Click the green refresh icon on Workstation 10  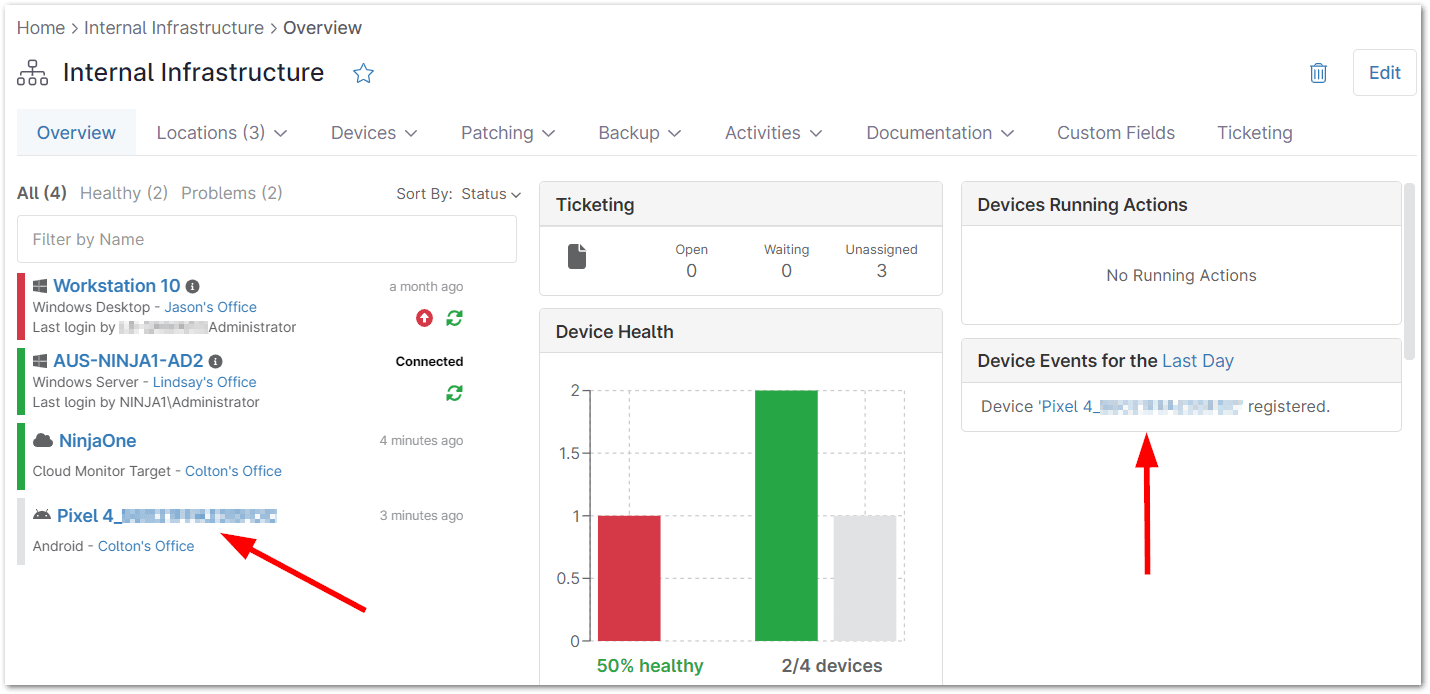(x=454, y=318)
